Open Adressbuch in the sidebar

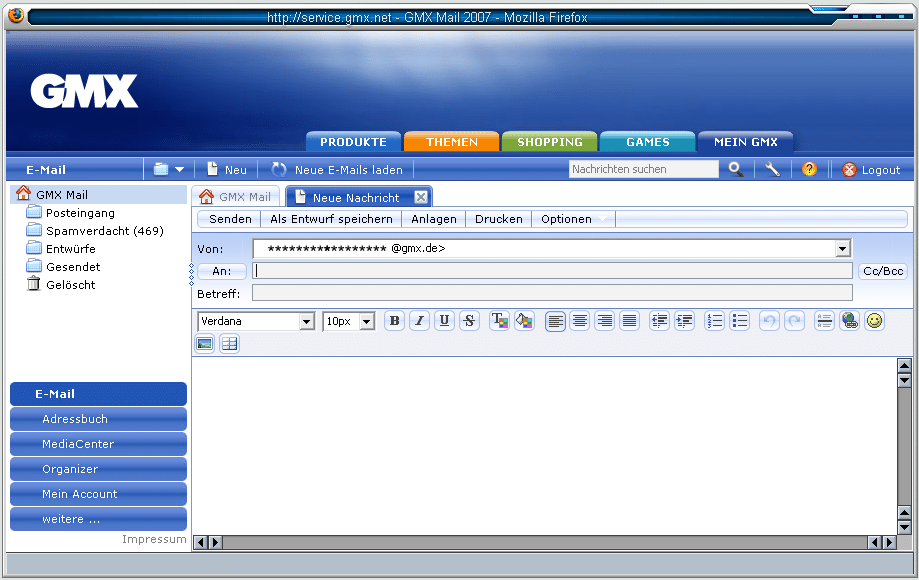tap(98, 419)
